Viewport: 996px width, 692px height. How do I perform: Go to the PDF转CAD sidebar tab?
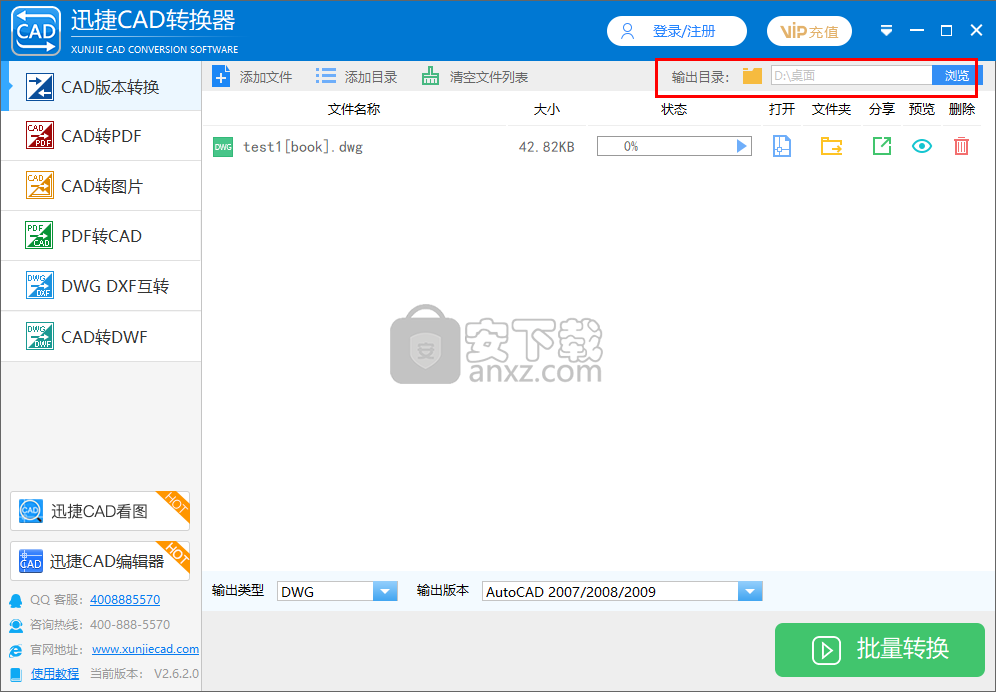tap(102, 236)
